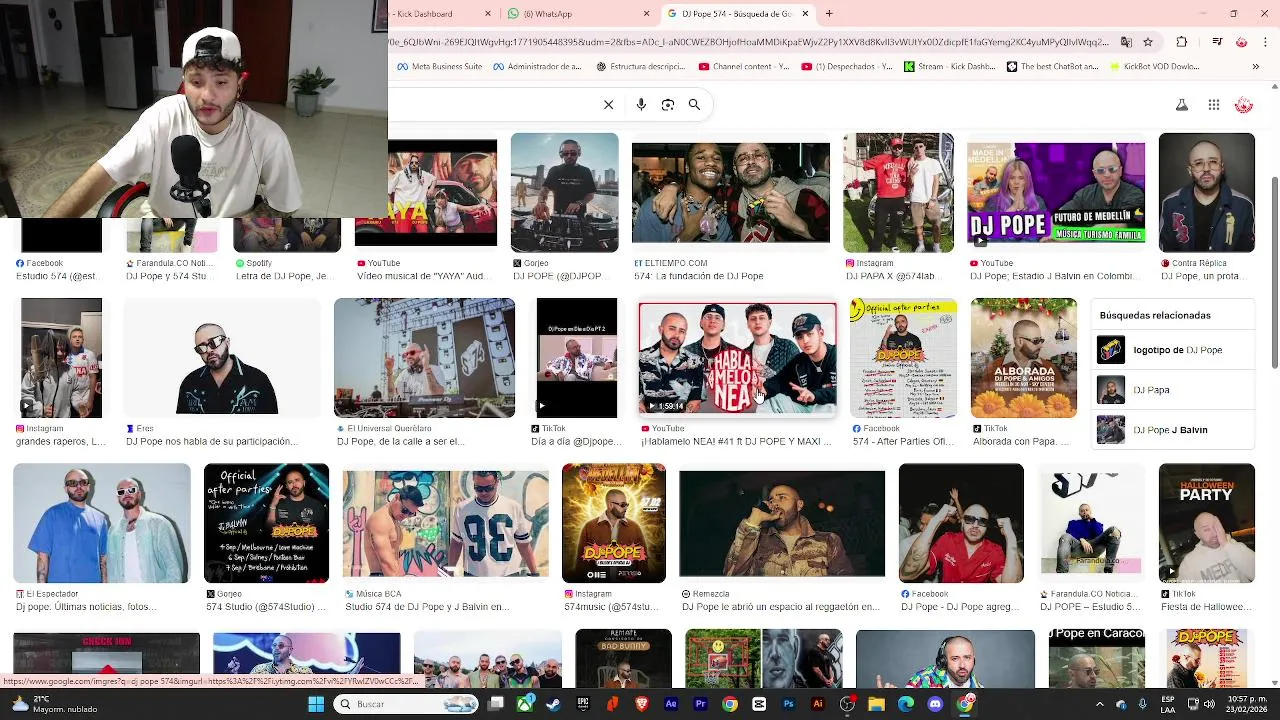Screen dimensions: 1280x720
Task: Expand the hidden bookmarks chevron
Action: point(1256,67)
